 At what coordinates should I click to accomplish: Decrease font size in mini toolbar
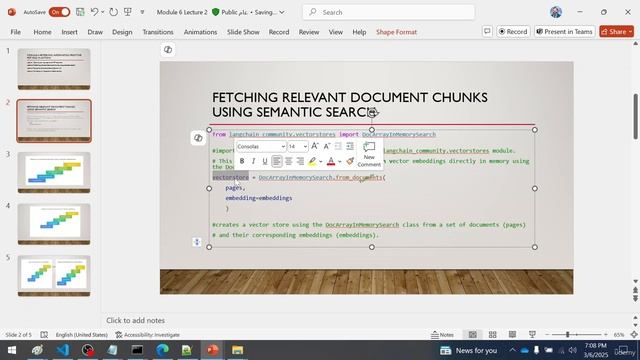point(327,146)
